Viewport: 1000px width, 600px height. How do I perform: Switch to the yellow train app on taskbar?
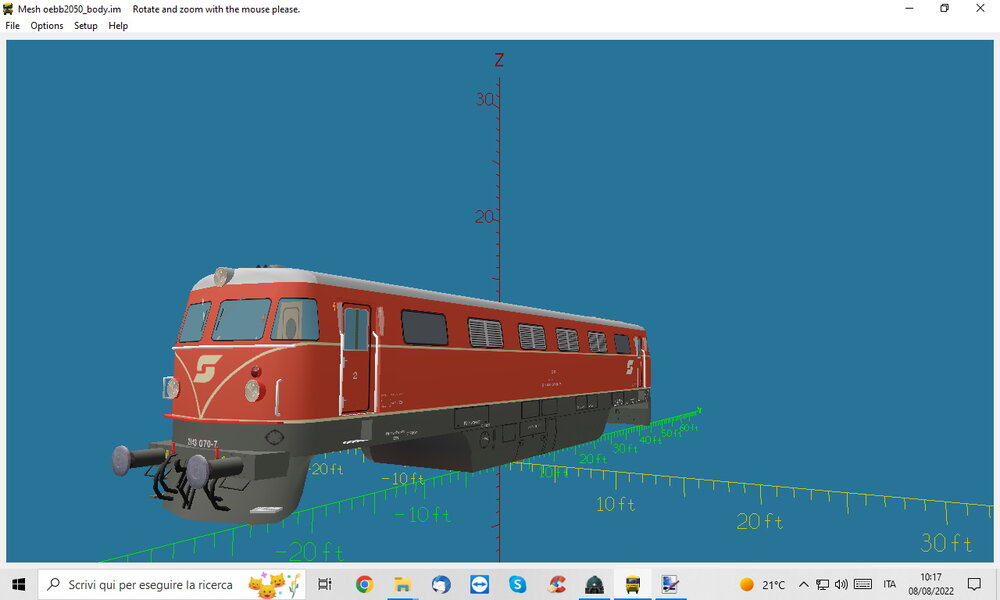click(x=633, y=584)
